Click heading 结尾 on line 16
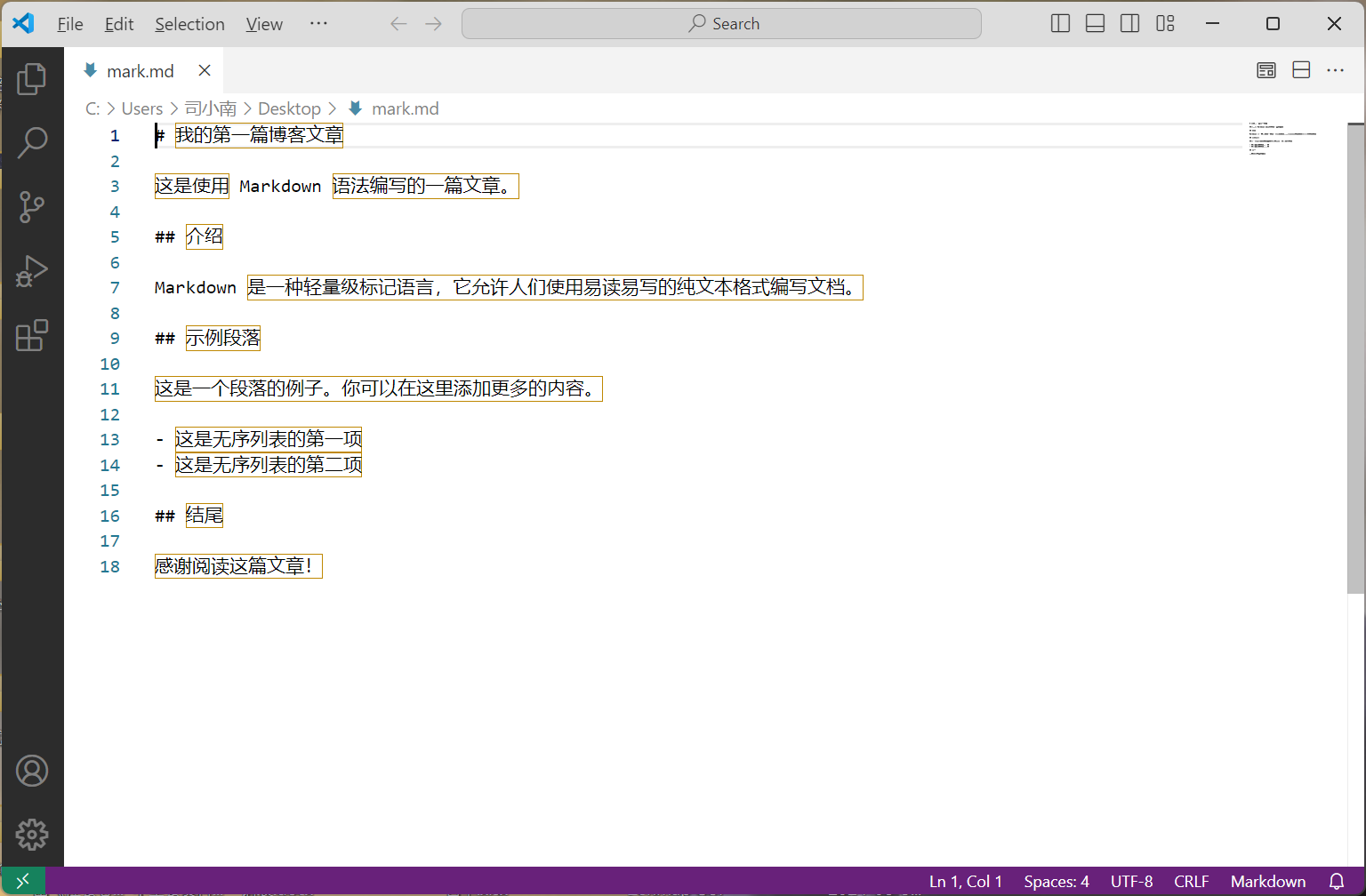 tap(205, 516)
